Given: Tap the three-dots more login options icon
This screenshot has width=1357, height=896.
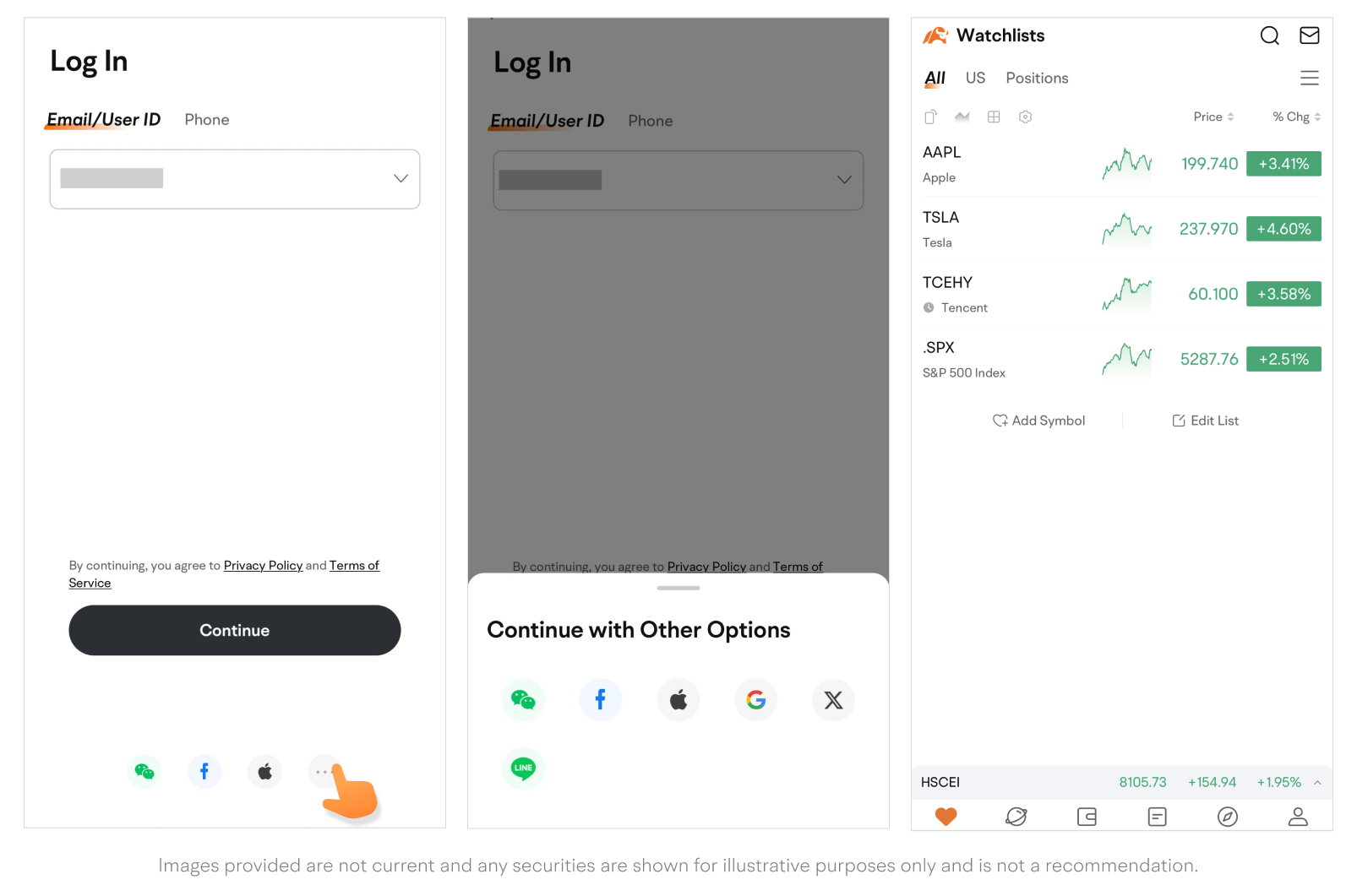Looking at the screenshot, I should (x=322, y=772).
